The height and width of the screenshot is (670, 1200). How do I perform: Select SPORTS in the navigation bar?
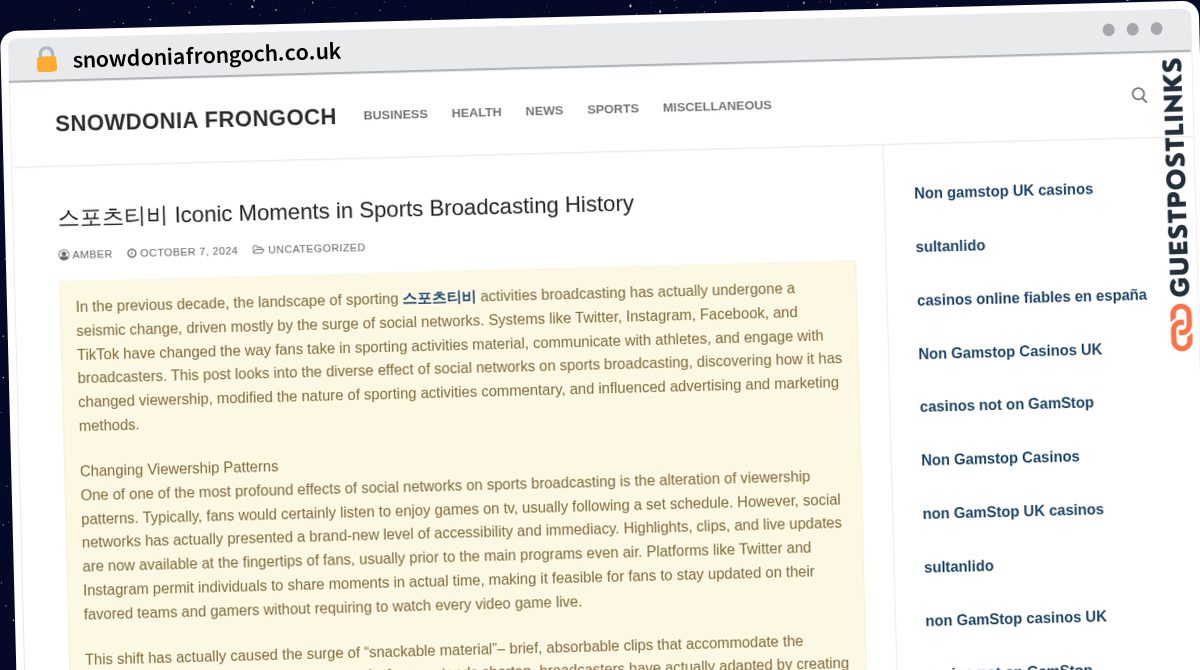point(612,108)
